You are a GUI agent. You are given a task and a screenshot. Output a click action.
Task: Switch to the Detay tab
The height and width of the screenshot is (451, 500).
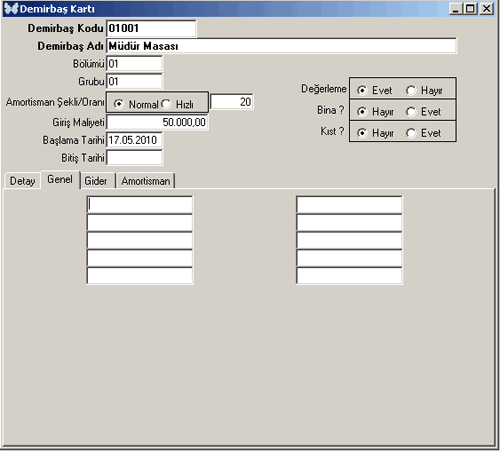(22, 181)
